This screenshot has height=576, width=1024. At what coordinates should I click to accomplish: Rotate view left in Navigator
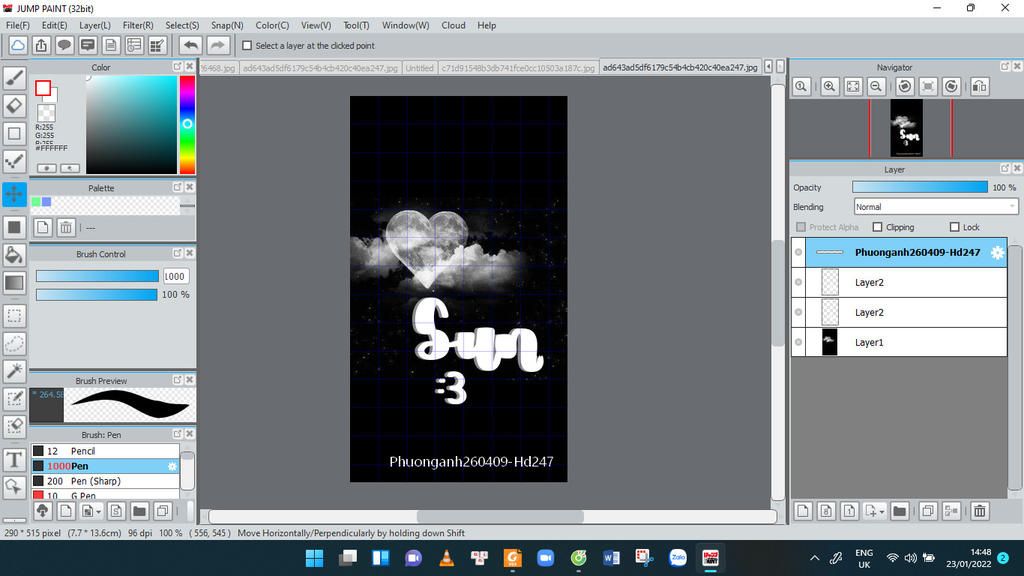tap(904, 86)
